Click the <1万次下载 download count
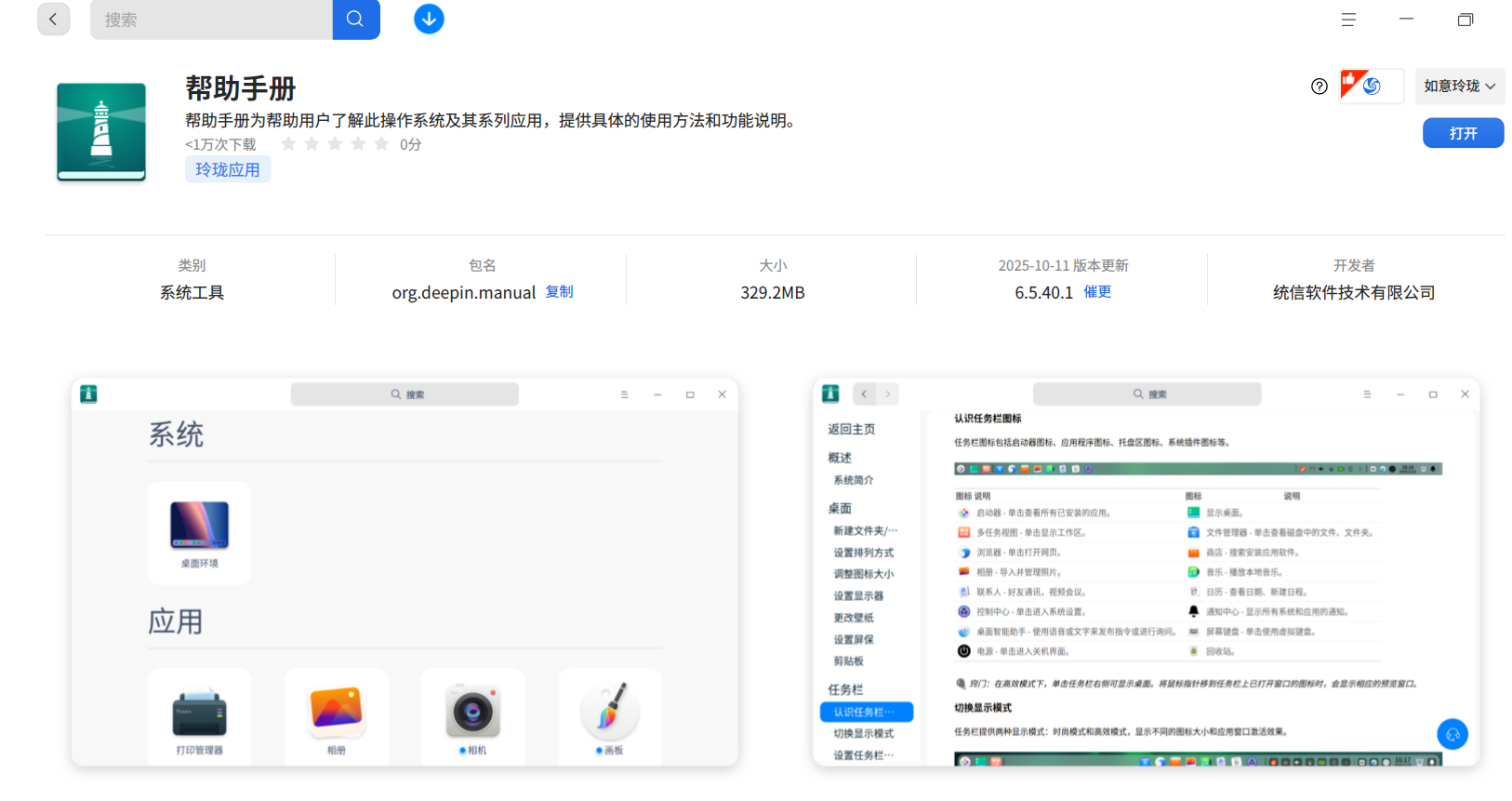 click(220, 144)
